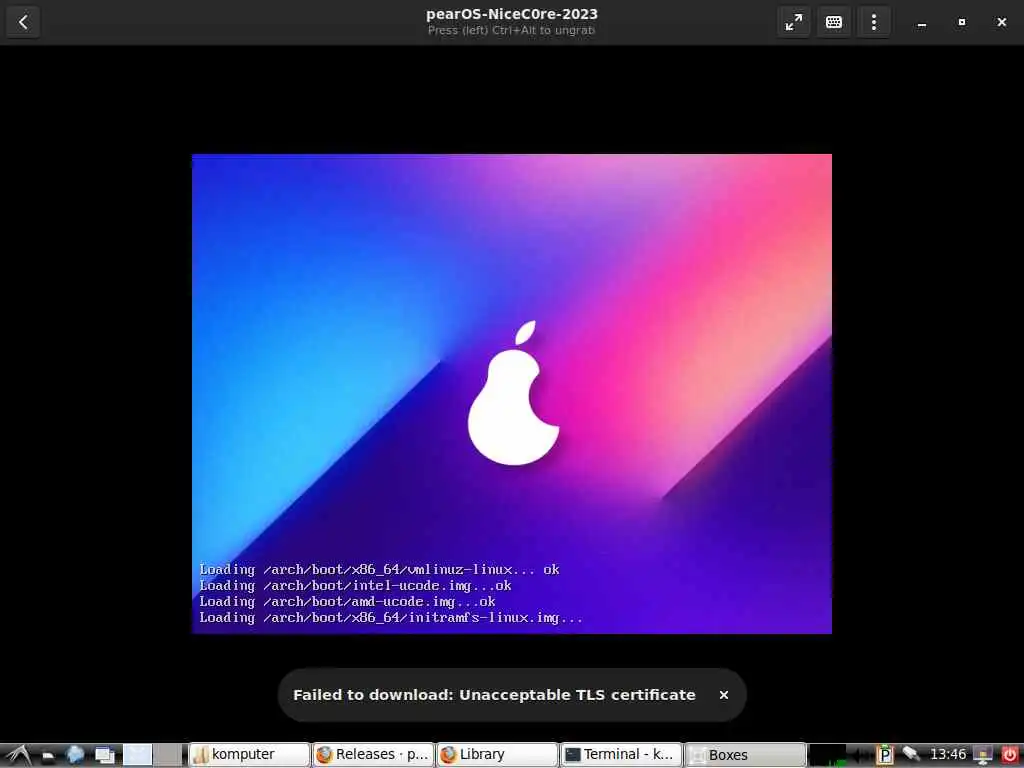Click the 13:46 clock

(948, 754)
